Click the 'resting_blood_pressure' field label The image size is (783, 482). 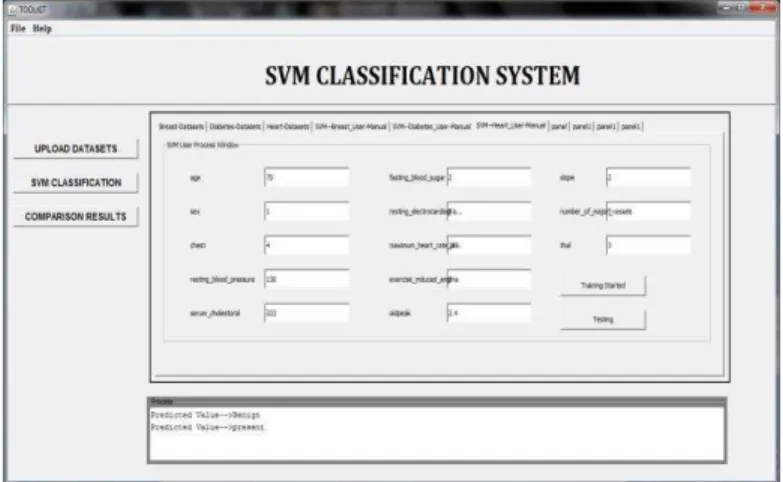pyautogui.click(x=222, y=279)
